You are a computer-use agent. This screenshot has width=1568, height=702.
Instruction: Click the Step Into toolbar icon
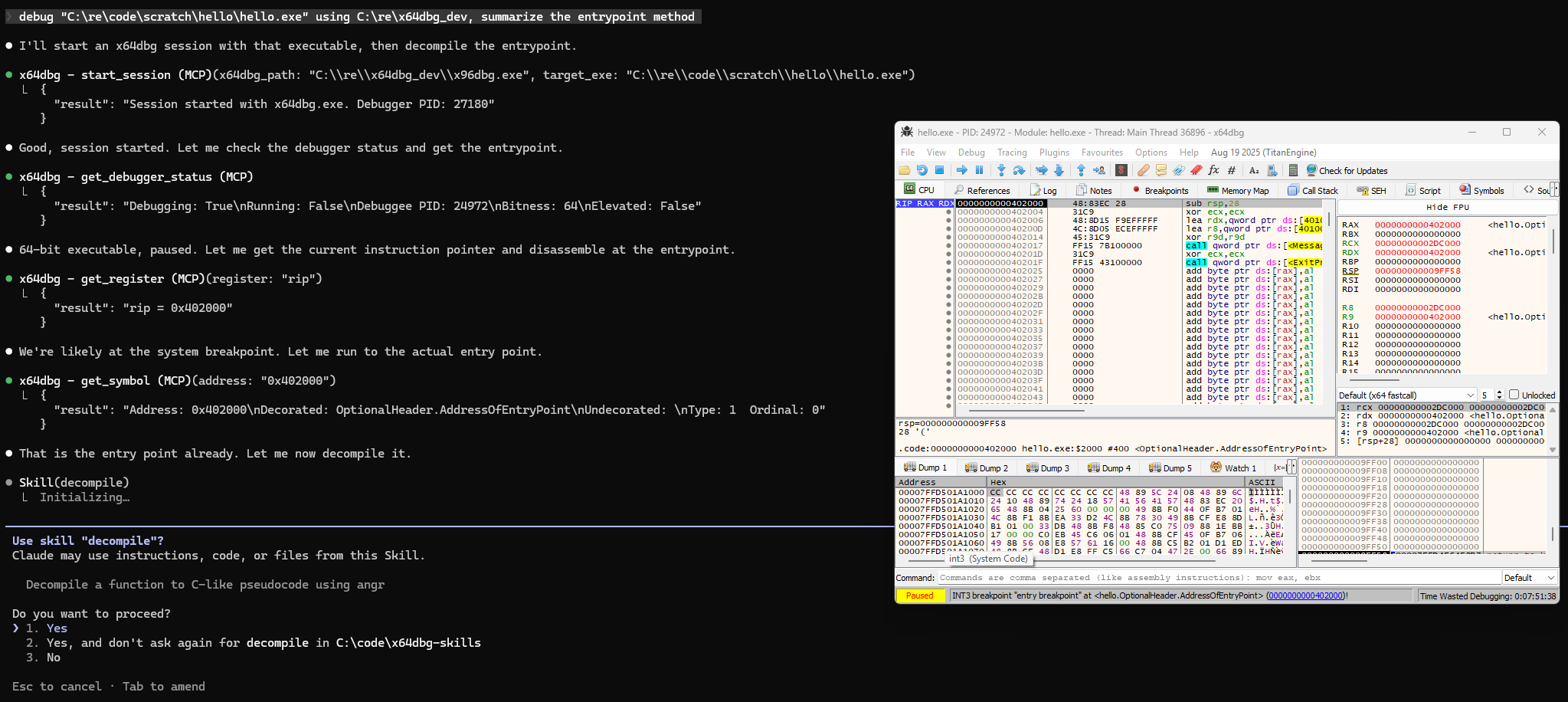point(1000,170)
